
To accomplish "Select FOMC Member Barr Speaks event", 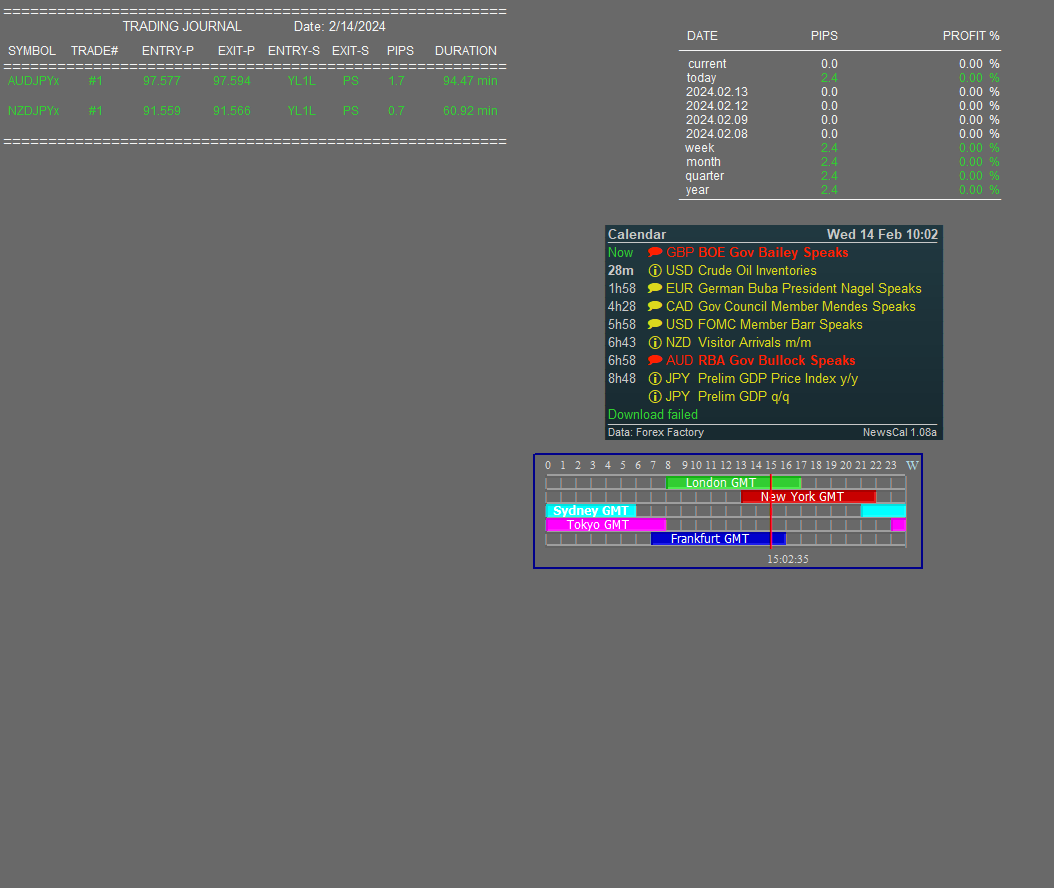I will coord(780,325).
